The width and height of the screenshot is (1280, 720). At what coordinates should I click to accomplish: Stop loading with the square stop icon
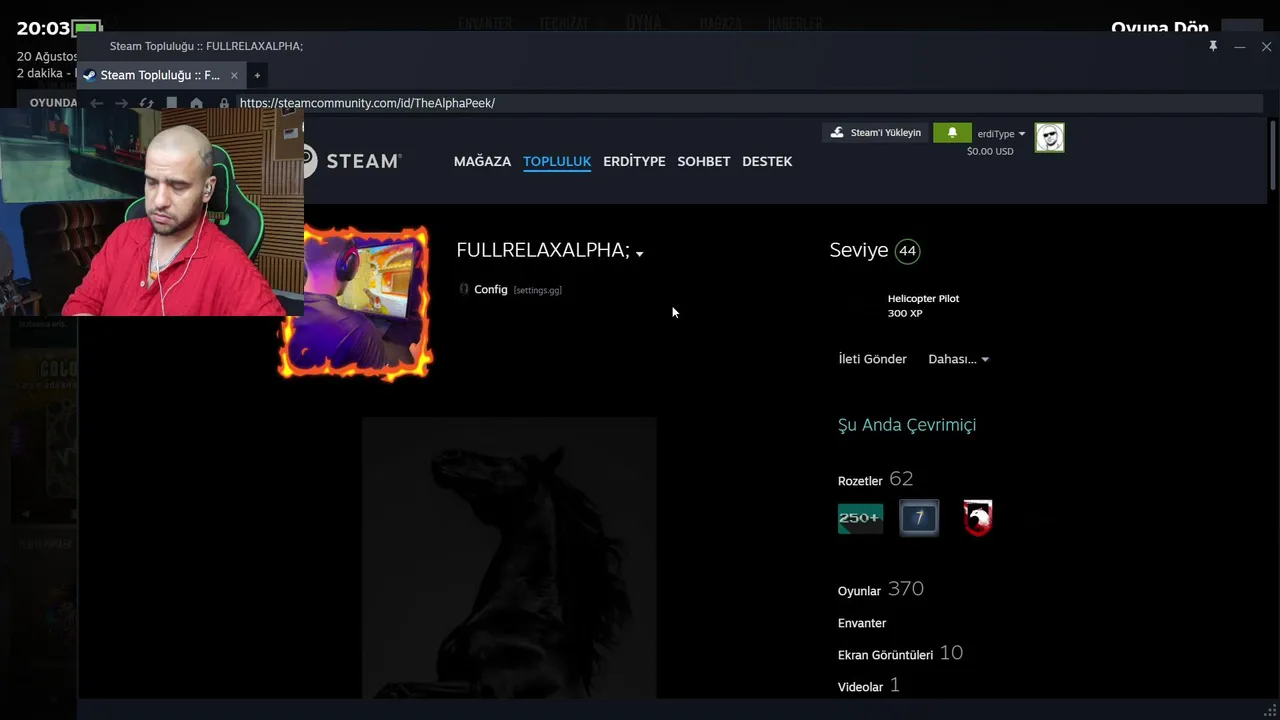coord(172,103)
